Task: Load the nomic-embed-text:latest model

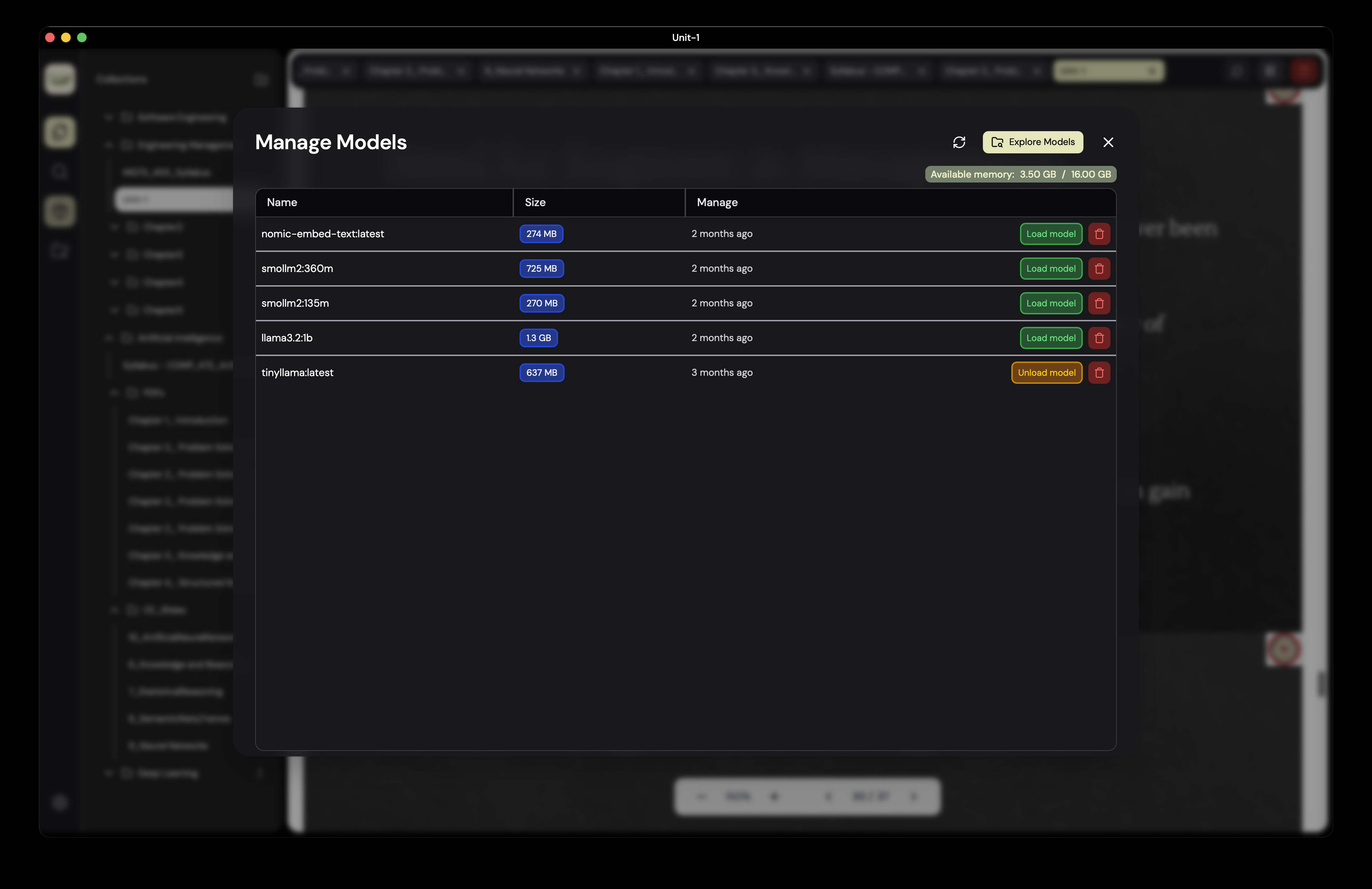Action: coord(1051,234)
